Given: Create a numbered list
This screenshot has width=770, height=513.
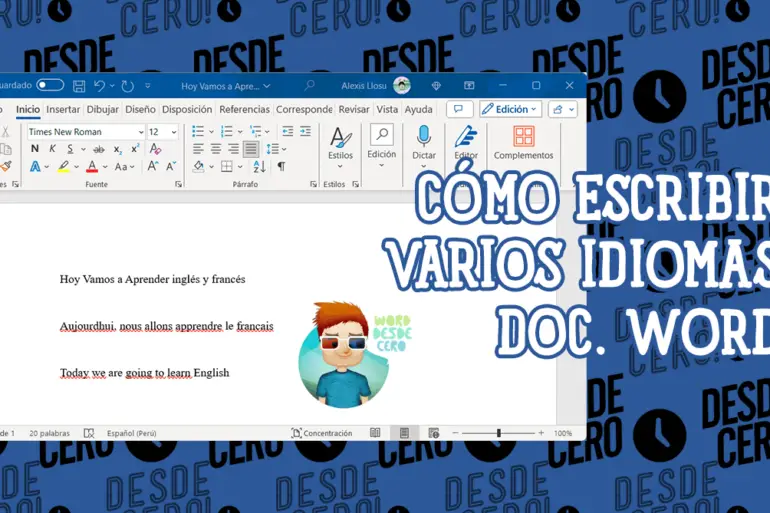Looking at the screenshot, I should point(226,131).
